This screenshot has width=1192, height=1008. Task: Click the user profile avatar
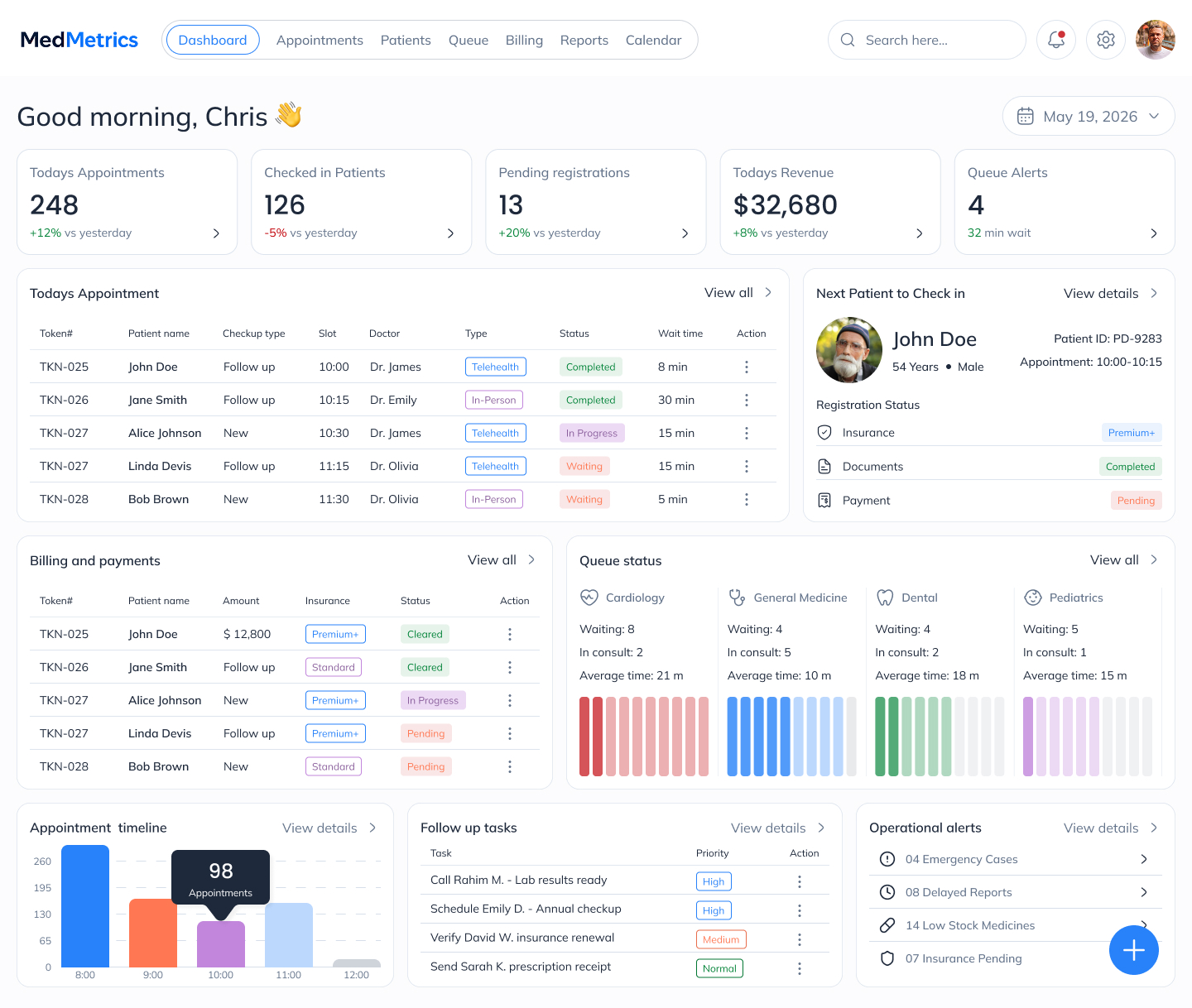coord(1156,40)
